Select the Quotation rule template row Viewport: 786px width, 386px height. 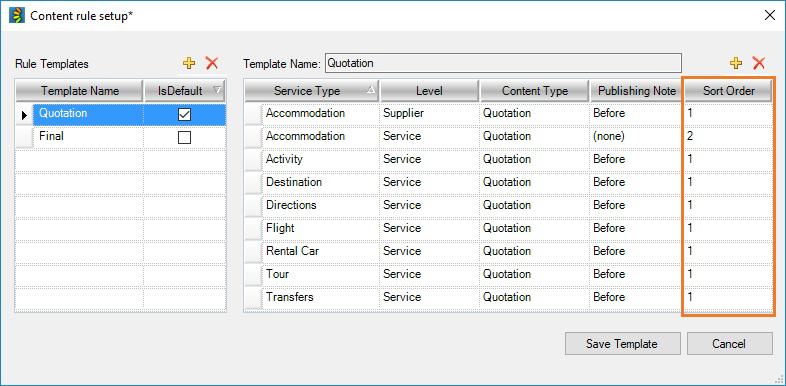(x=120, y=114)
